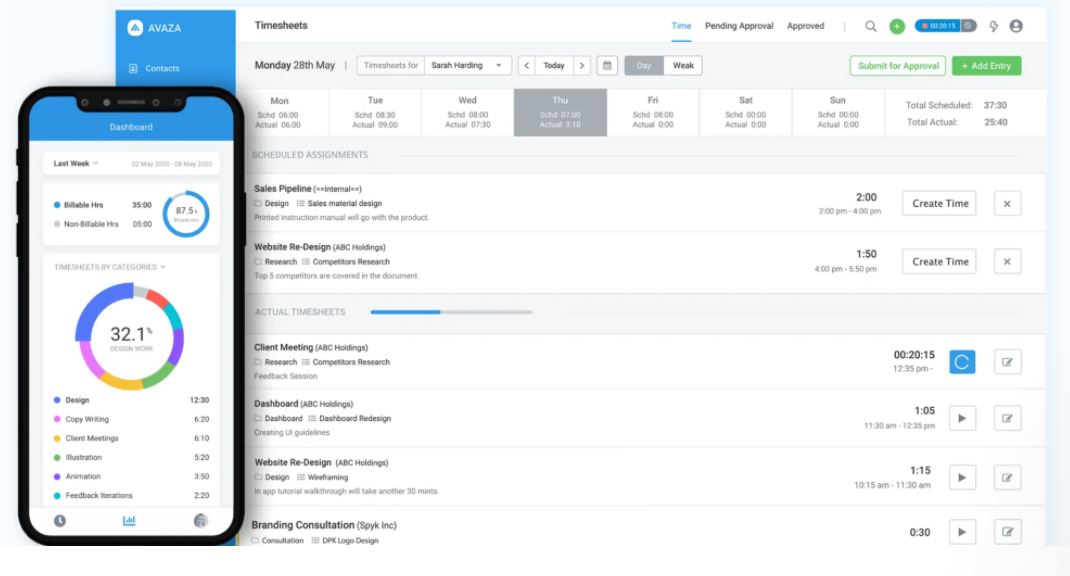The height and width of the screenshot is (576, 1070).
Task: Stop the running Client Meeting timer
Action: coord(962,362)
